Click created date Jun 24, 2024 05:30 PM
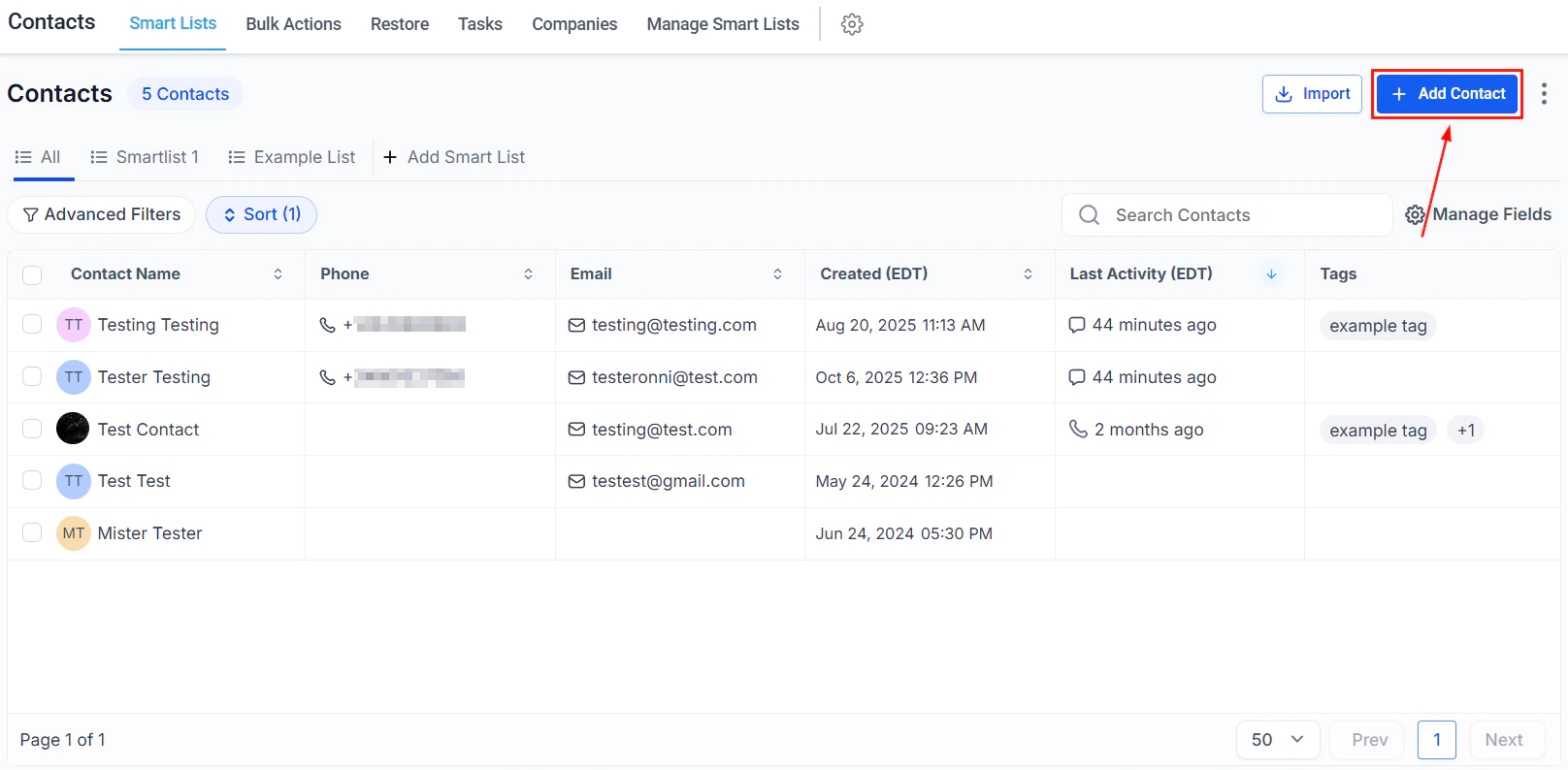 (903, 533)
